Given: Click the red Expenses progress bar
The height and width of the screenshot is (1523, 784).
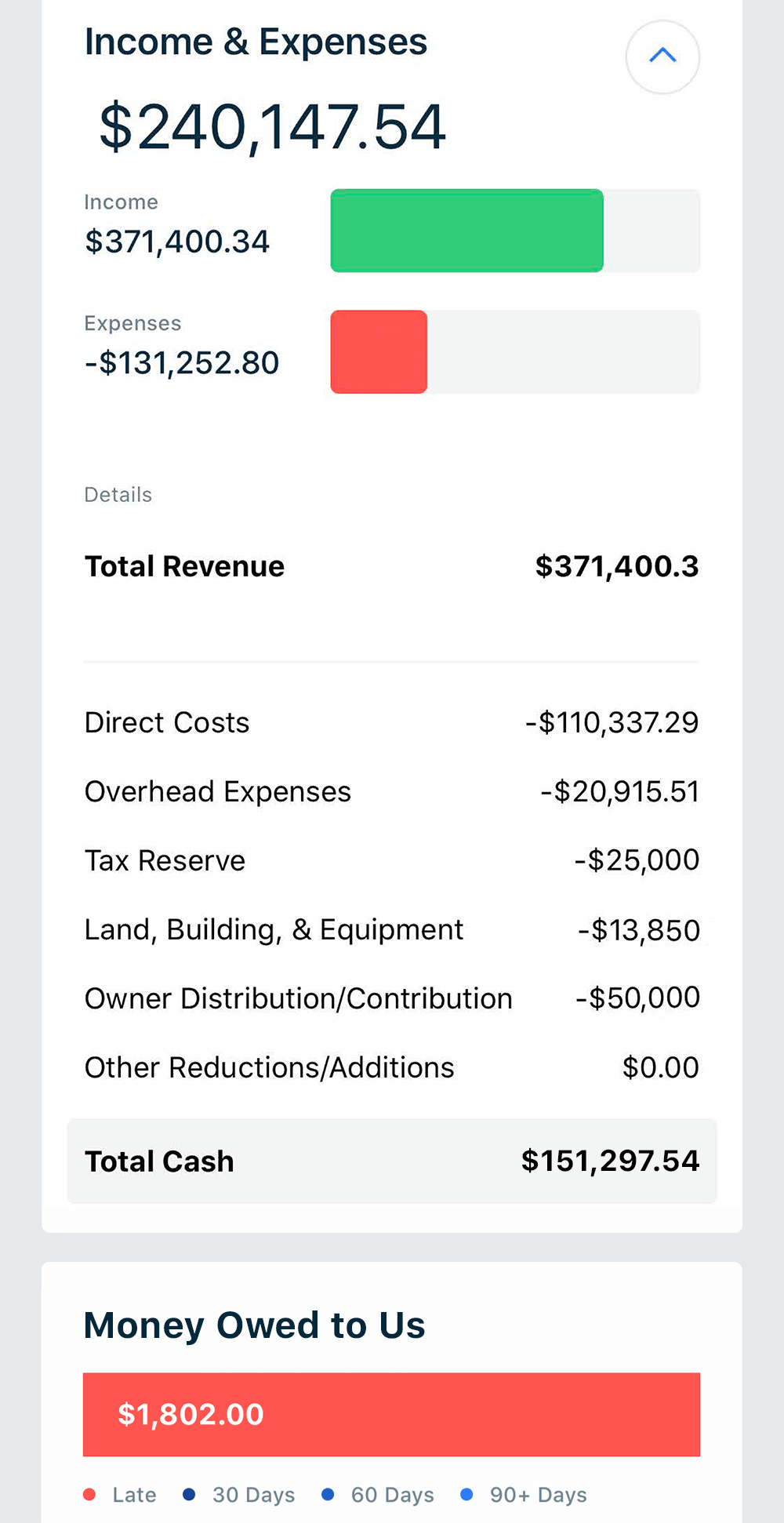Looking at the screenshot, I should [379, 351].
